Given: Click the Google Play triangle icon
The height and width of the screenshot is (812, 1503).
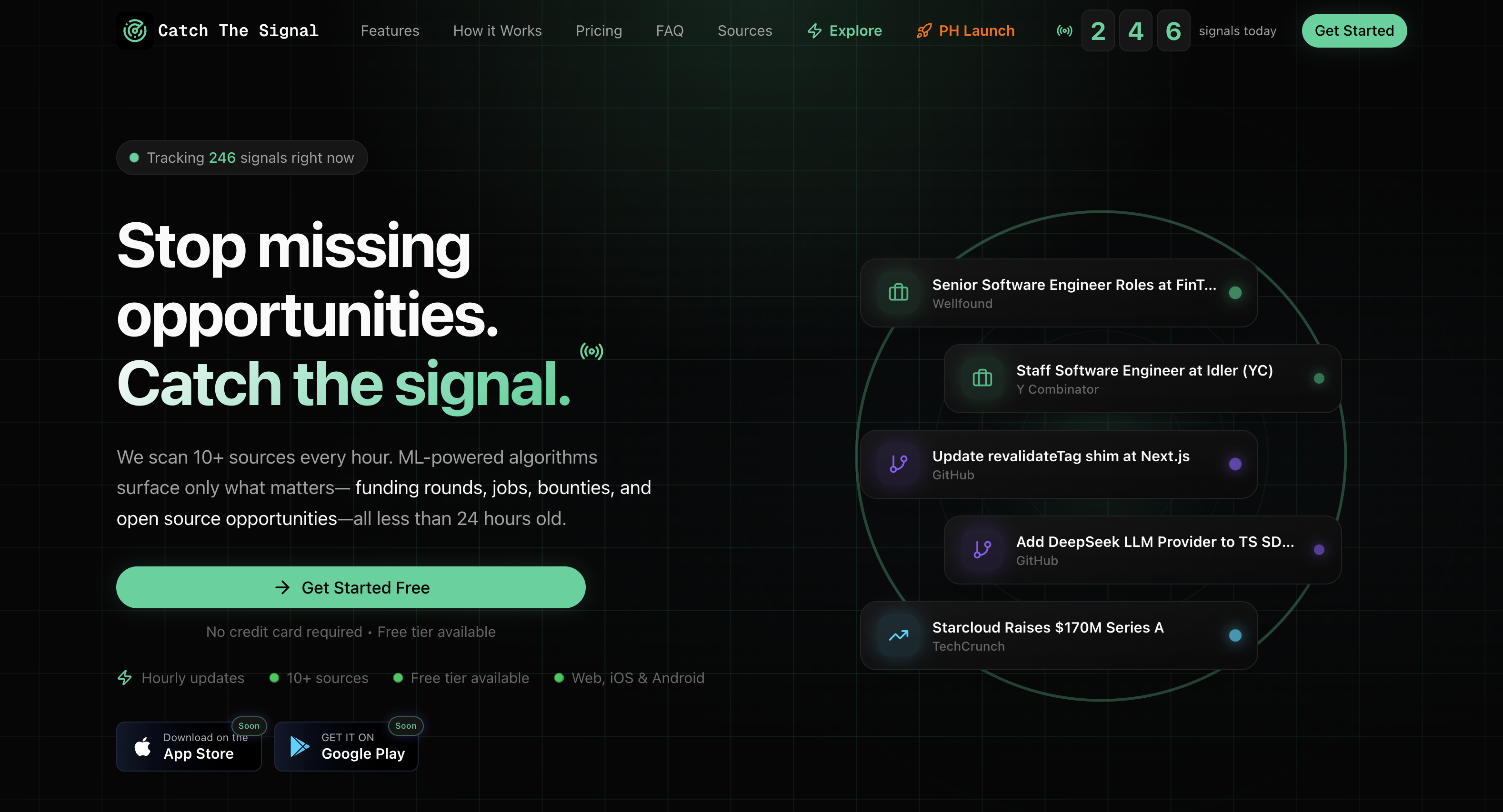Looking at the screenshot, I should click(x=300, y=746).
